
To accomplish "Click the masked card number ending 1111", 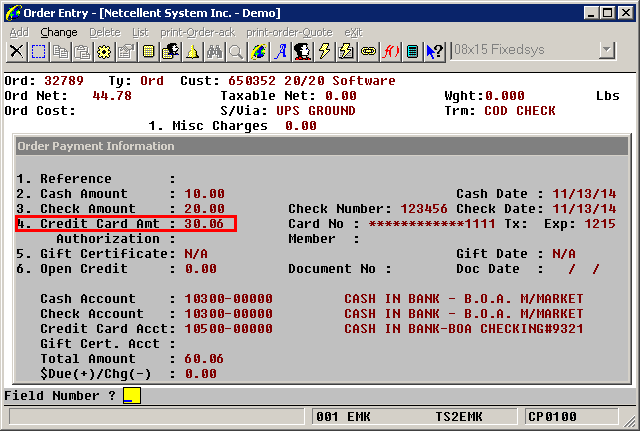I will pyautogui.click(x=432, y=224).
